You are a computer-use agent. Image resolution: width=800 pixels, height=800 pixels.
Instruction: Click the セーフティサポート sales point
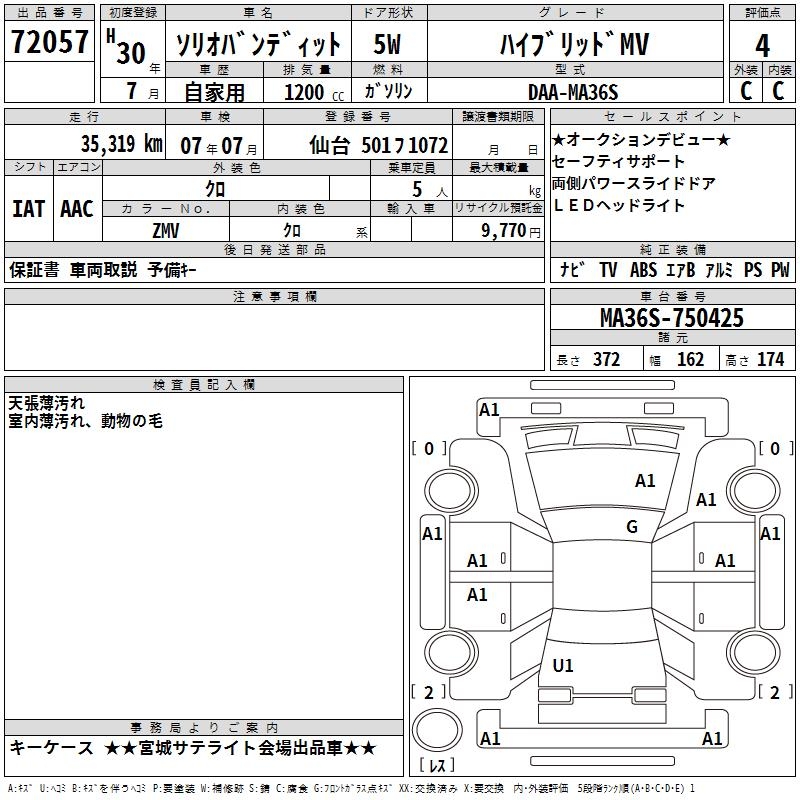tap(618, 161)
